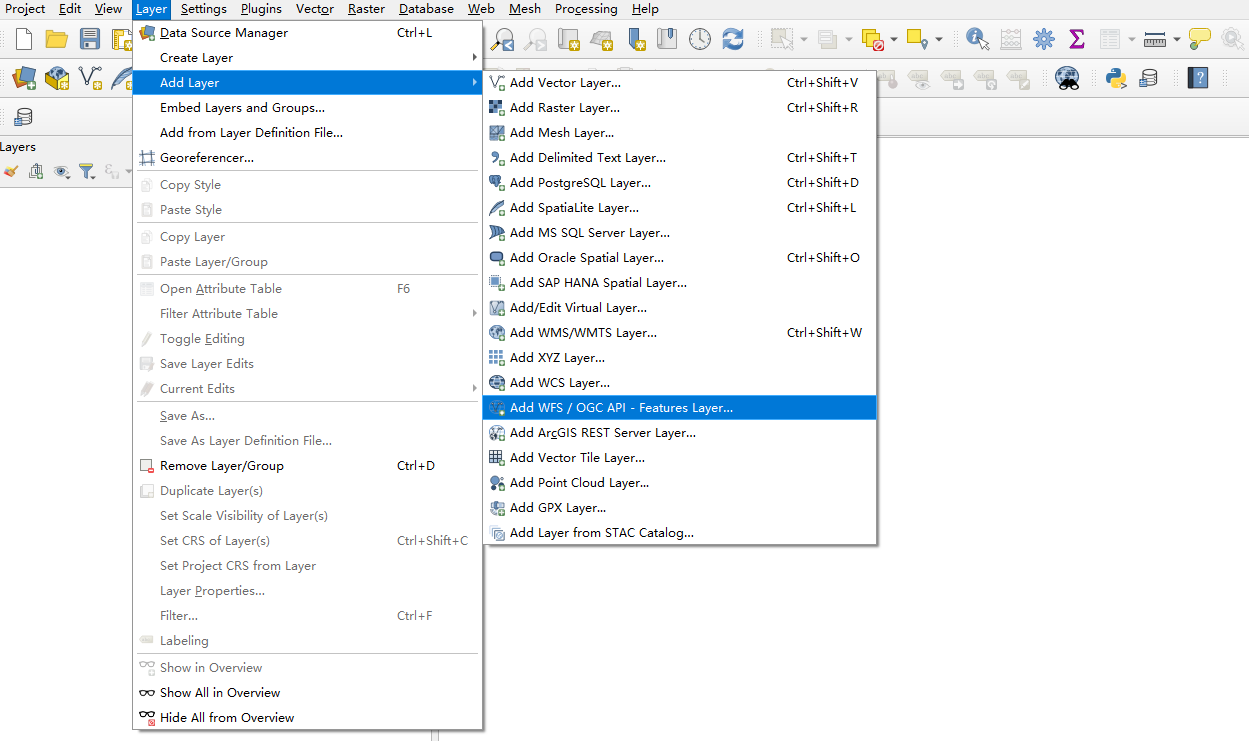Expand the Add Layer submenu entry
The image size is (1249, 741).
[308, 82]
